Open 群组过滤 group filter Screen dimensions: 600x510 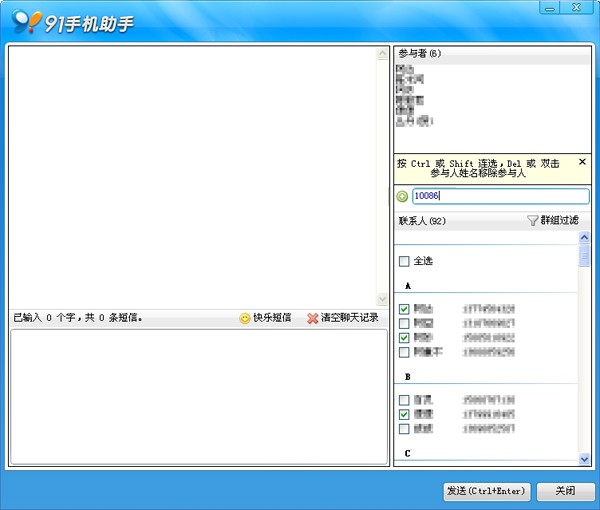tap(553, 220)
